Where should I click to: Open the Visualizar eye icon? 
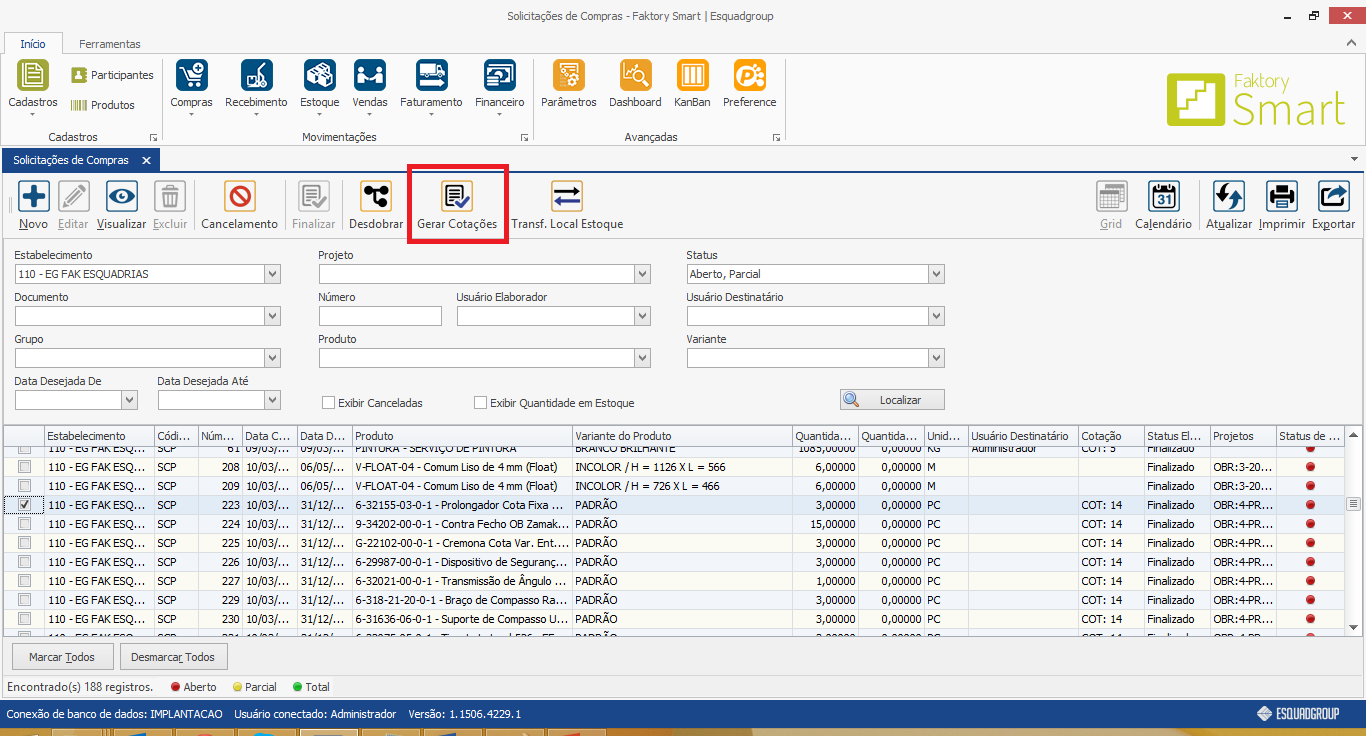click(122, 197)
